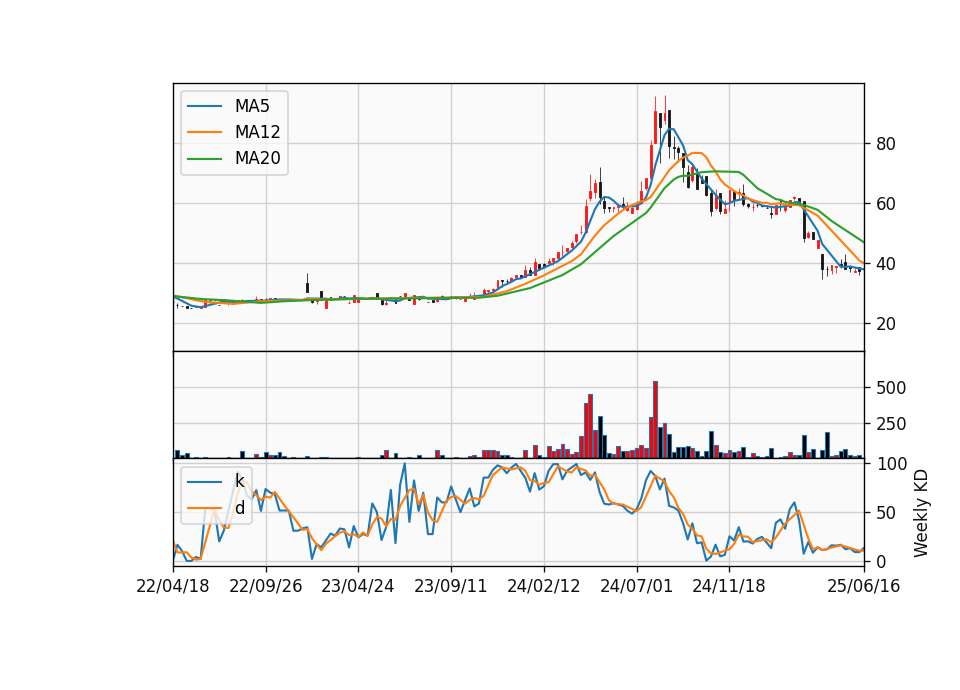Click the volume axis value 250
The width and height of the screenshot is (960, 690).
[x=891, y=424]
